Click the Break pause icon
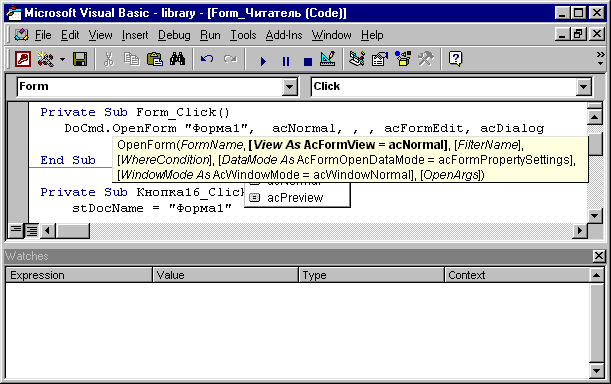 point(286,61)
